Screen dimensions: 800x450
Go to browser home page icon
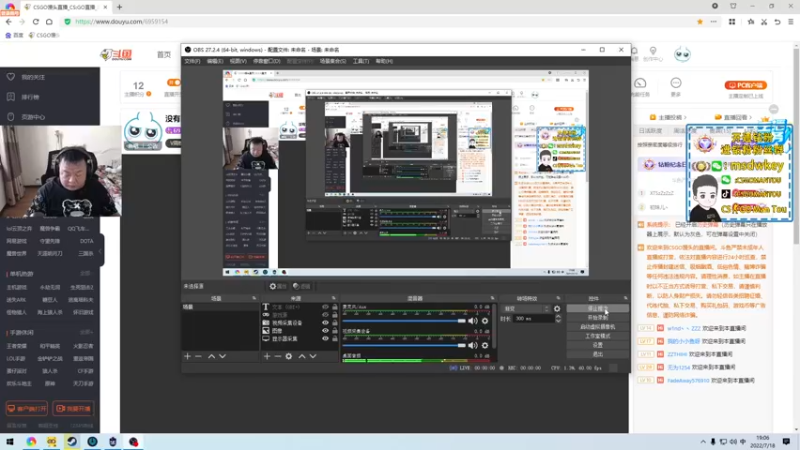[49, 21]
